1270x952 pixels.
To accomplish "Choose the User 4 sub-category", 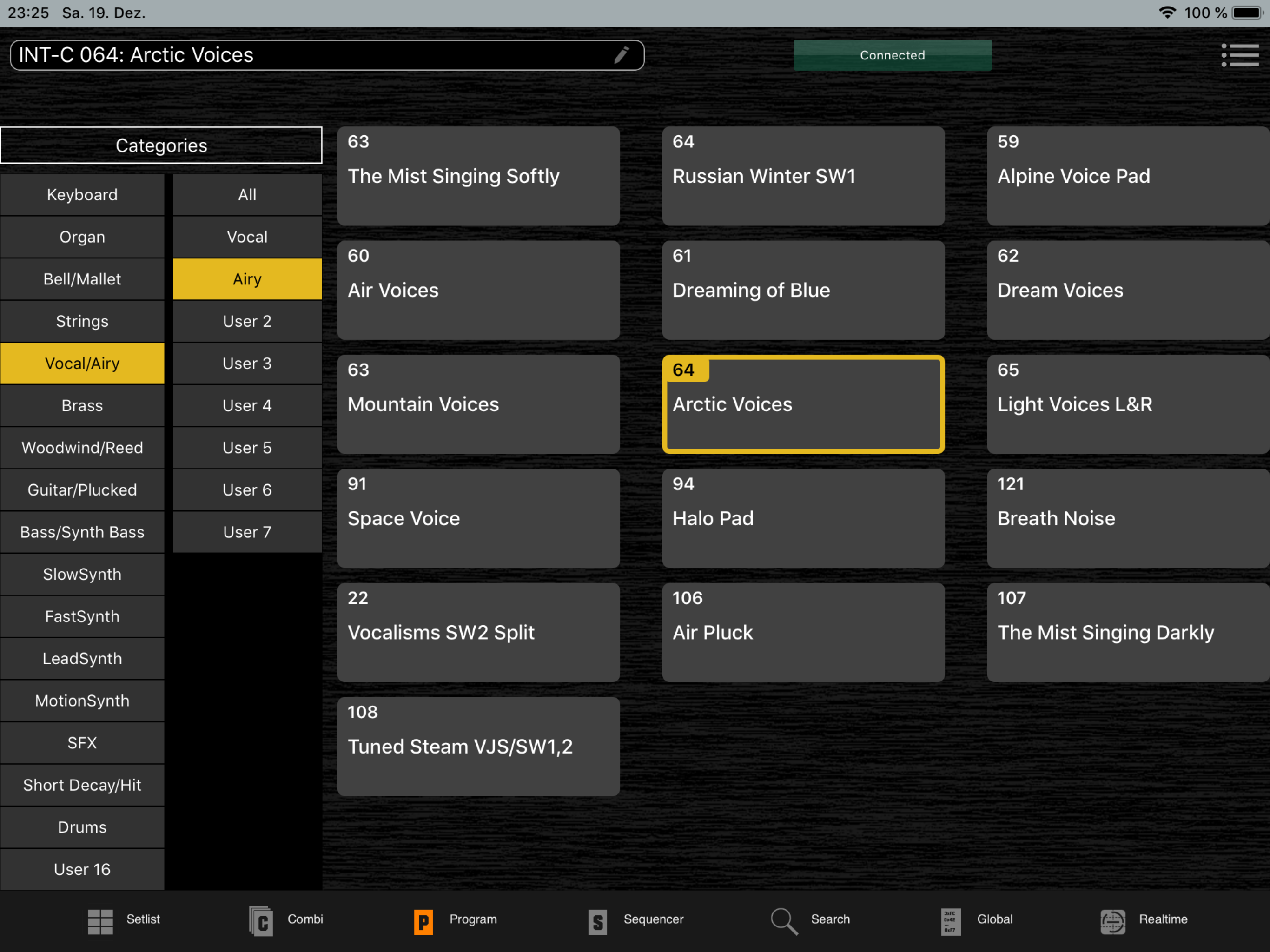I will point(247,405).
